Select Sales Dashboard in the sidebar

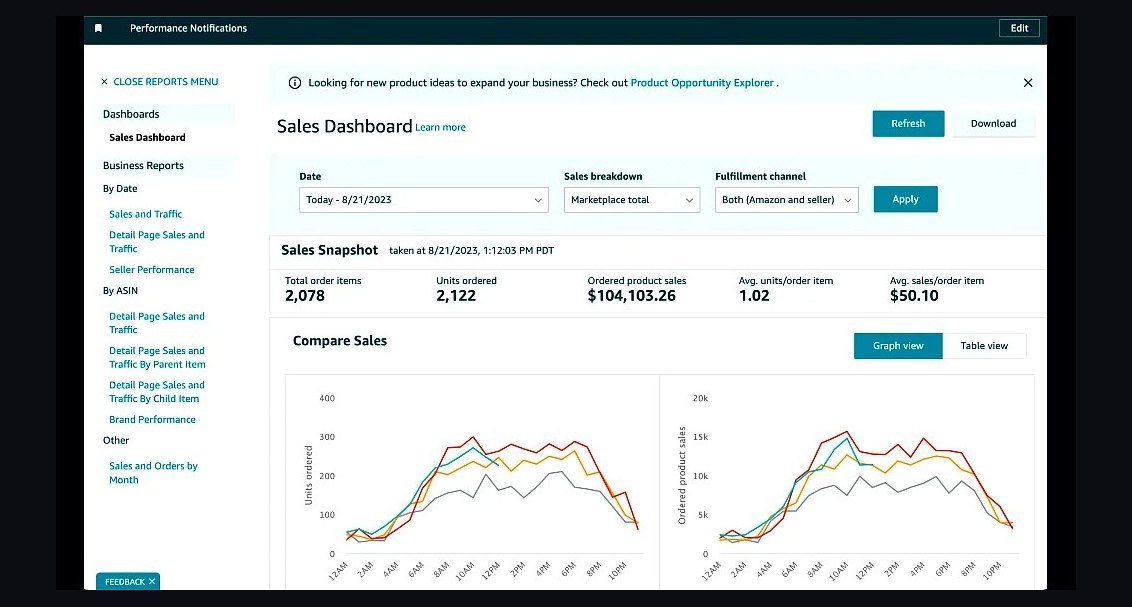(x=147, y=138)
